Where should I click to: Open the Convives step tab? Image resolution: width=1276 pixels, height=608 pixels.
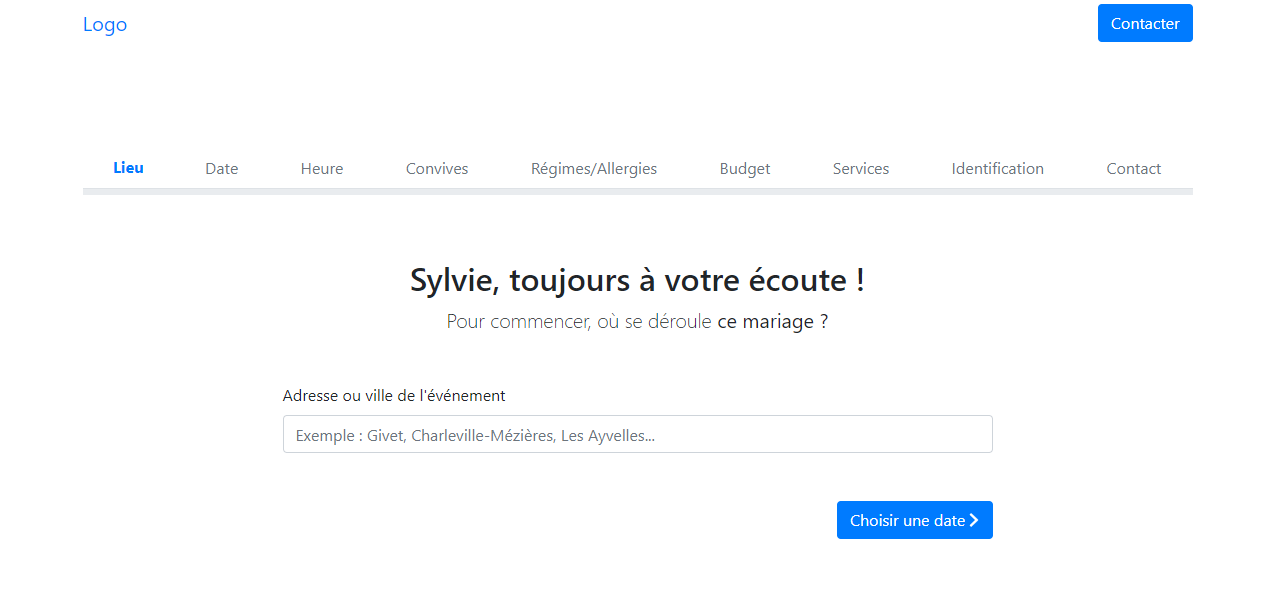437,169
